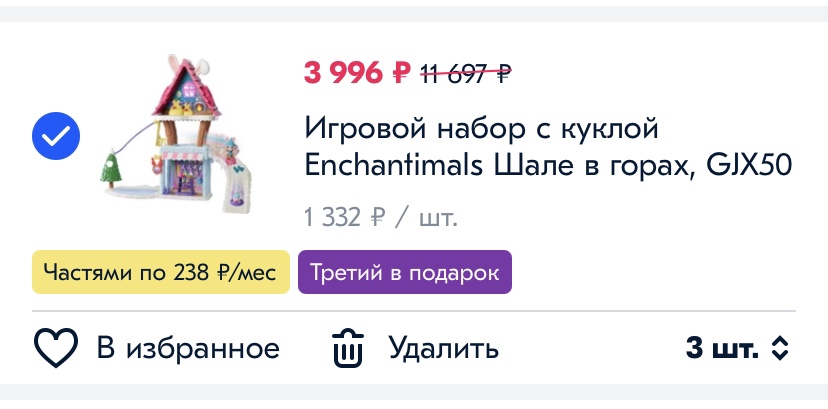Click the snow slide in product image
The image size is (828, 409).
click(x=236, y=177)
